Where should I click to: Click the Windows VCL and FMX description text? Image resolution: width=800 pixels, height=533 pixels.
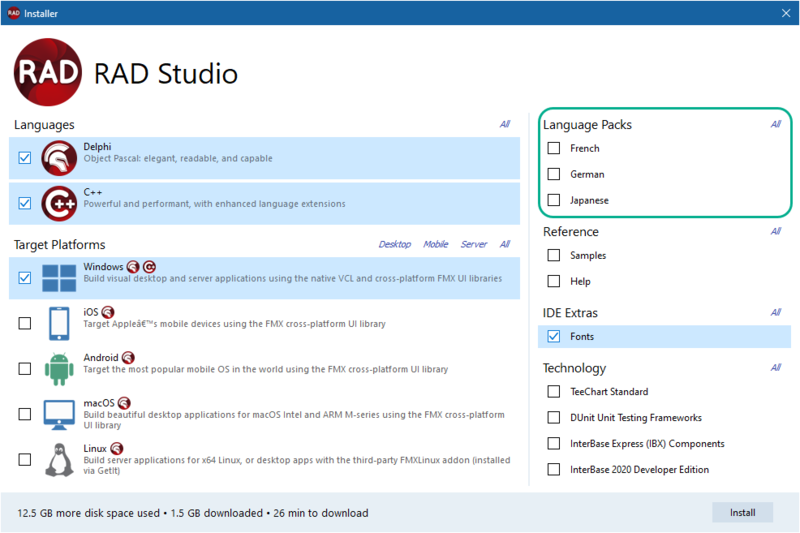[293, 278]
